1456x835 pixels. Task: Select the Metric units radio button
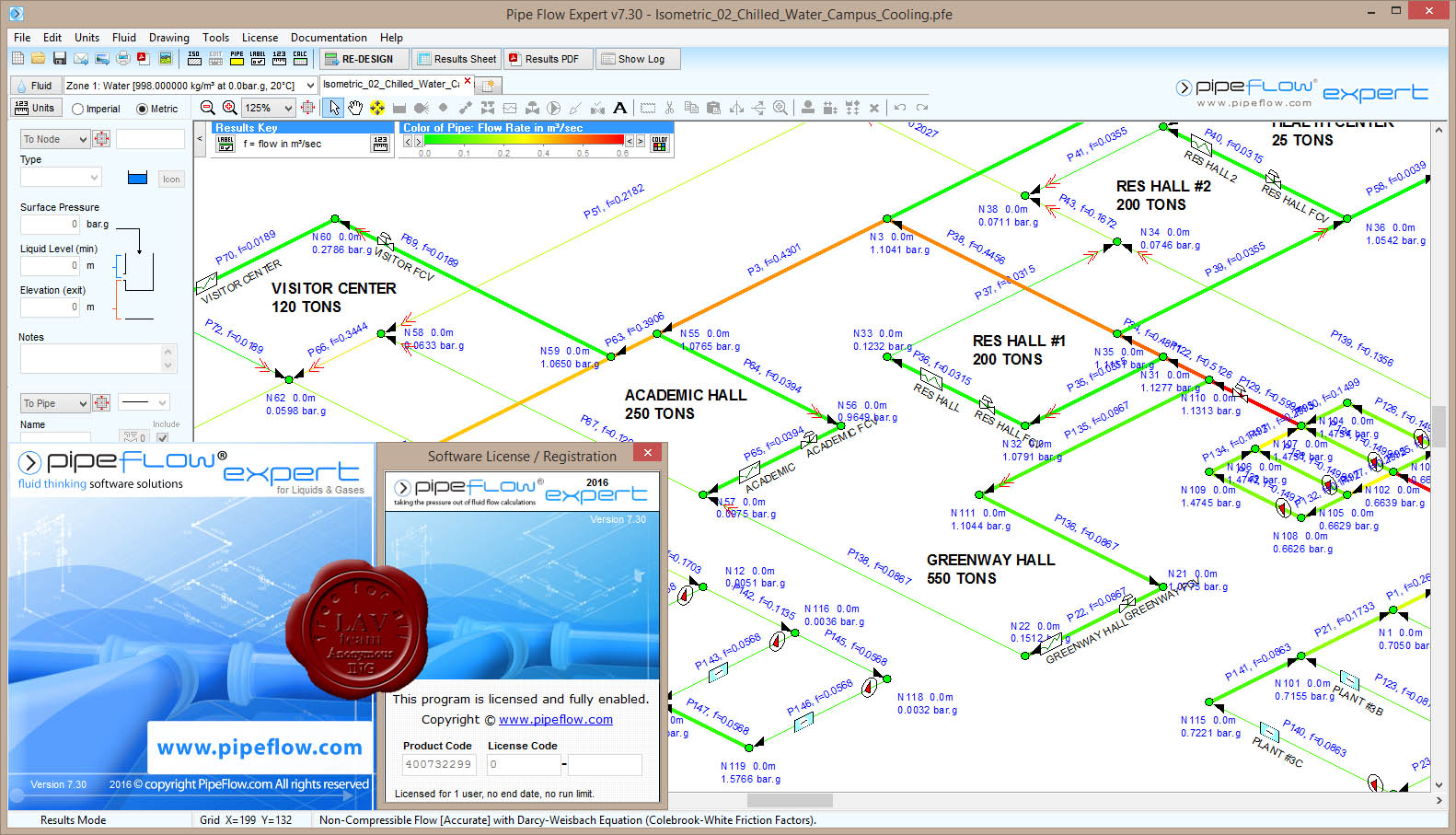click(x=142, y=109)
